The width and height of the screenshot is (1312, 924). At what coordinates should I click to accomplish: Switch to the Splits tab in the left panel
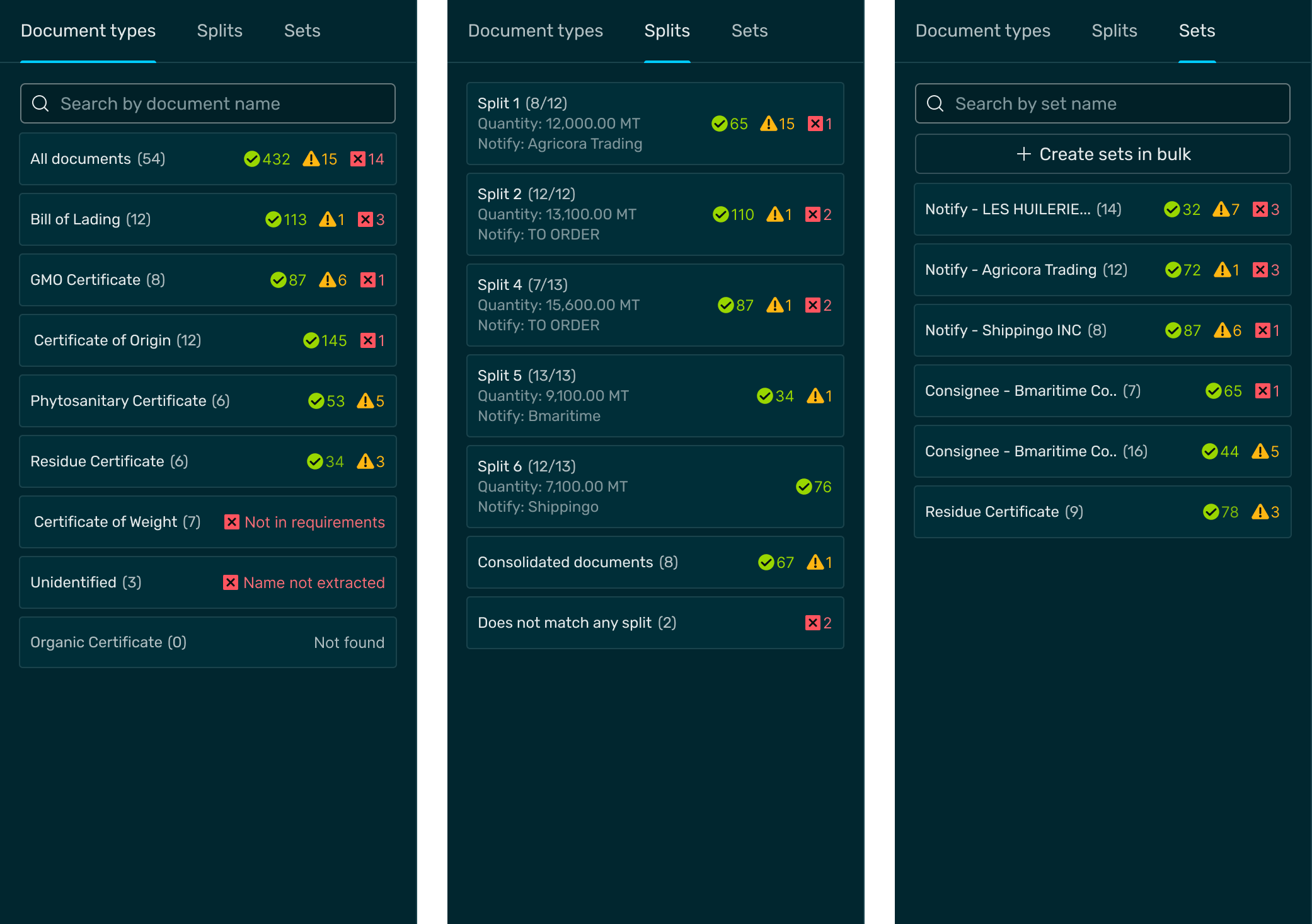219,31
